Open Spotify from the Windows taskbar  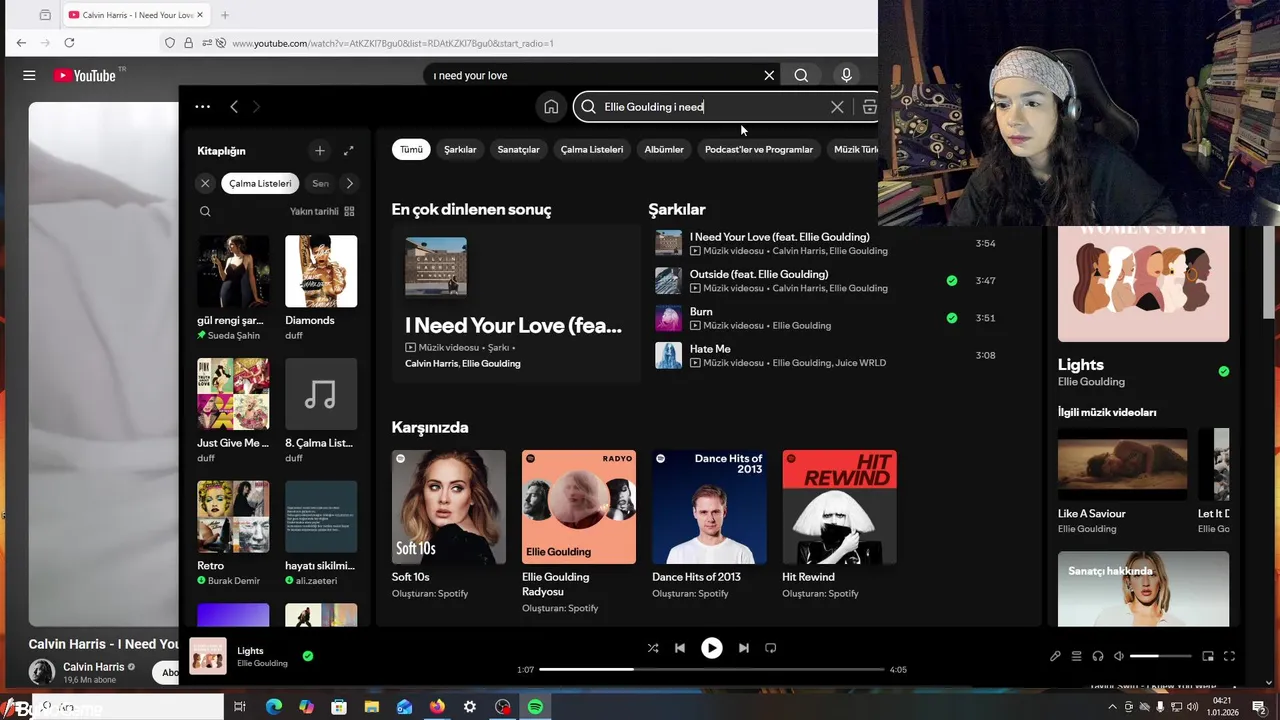[535, 707]
